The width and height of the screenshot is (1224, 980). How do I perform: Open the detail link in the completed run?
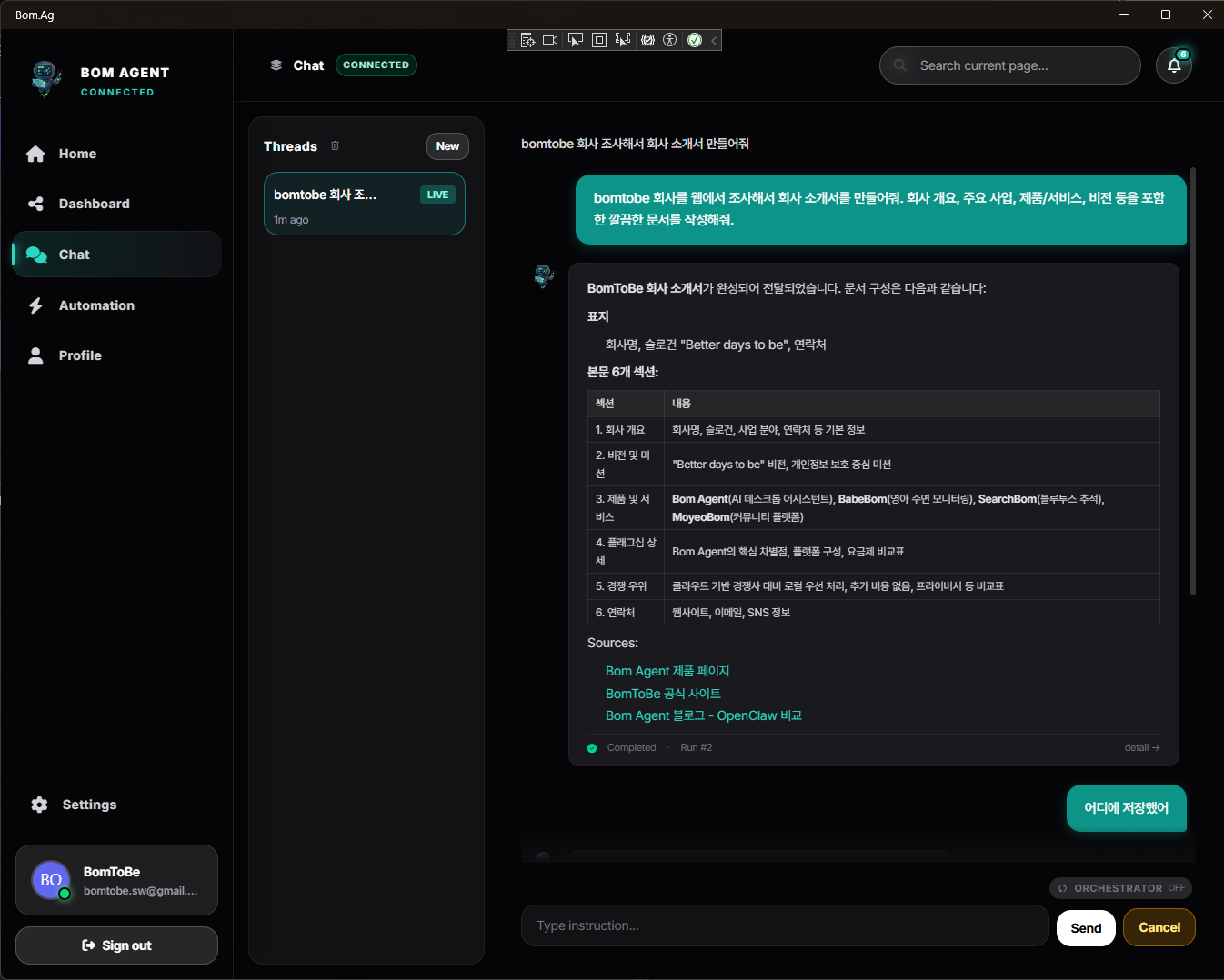click(1141, 747)
